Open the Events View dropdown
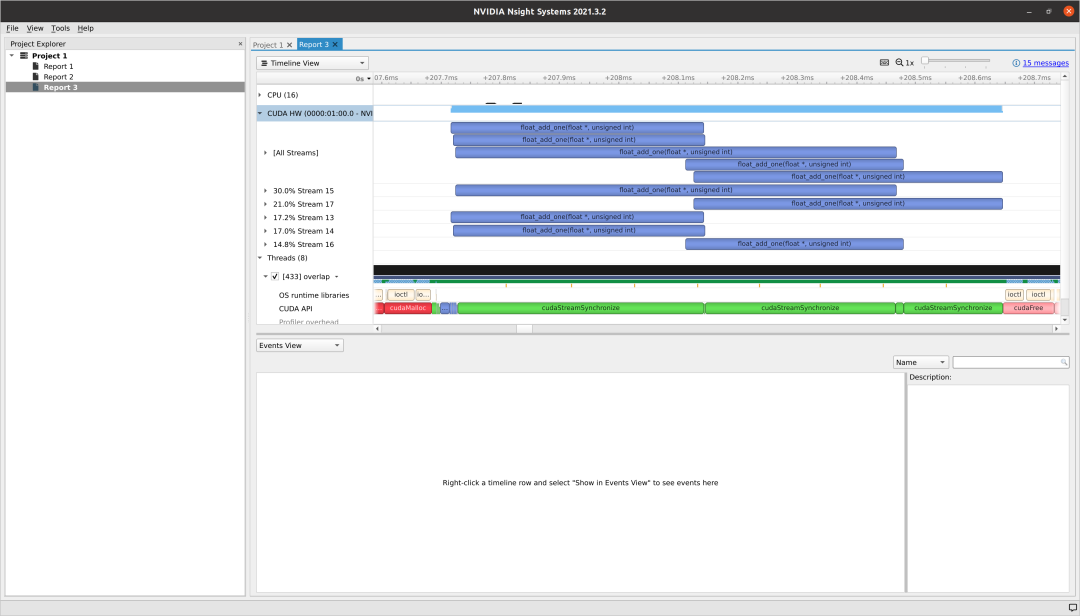The height and width of the screenshot is (616, 1080). (300, 345)
